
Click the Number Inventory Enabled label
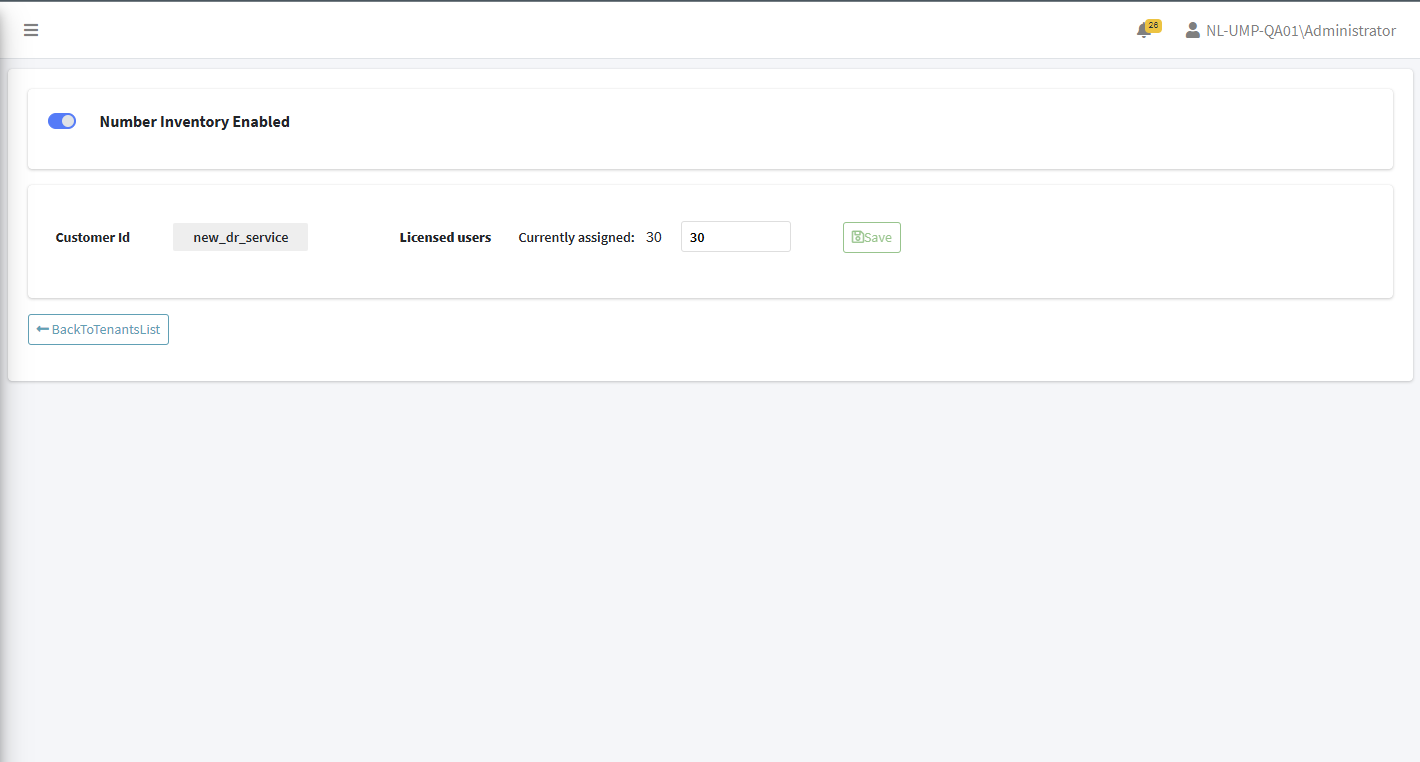coord(195,121)
